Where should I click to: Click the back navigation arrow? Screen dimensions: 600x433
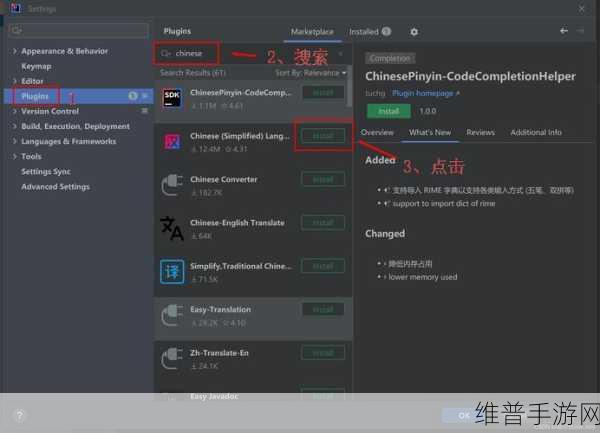[x=564, y=31]
